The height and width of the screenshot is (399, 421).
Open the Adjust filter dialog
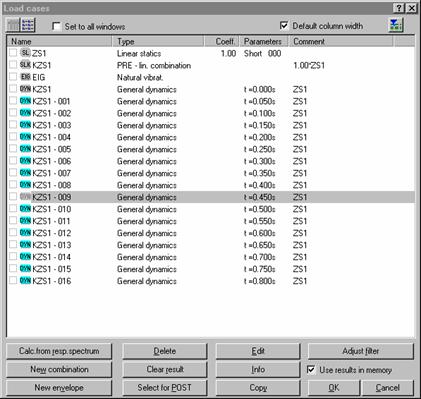[361, 351]
